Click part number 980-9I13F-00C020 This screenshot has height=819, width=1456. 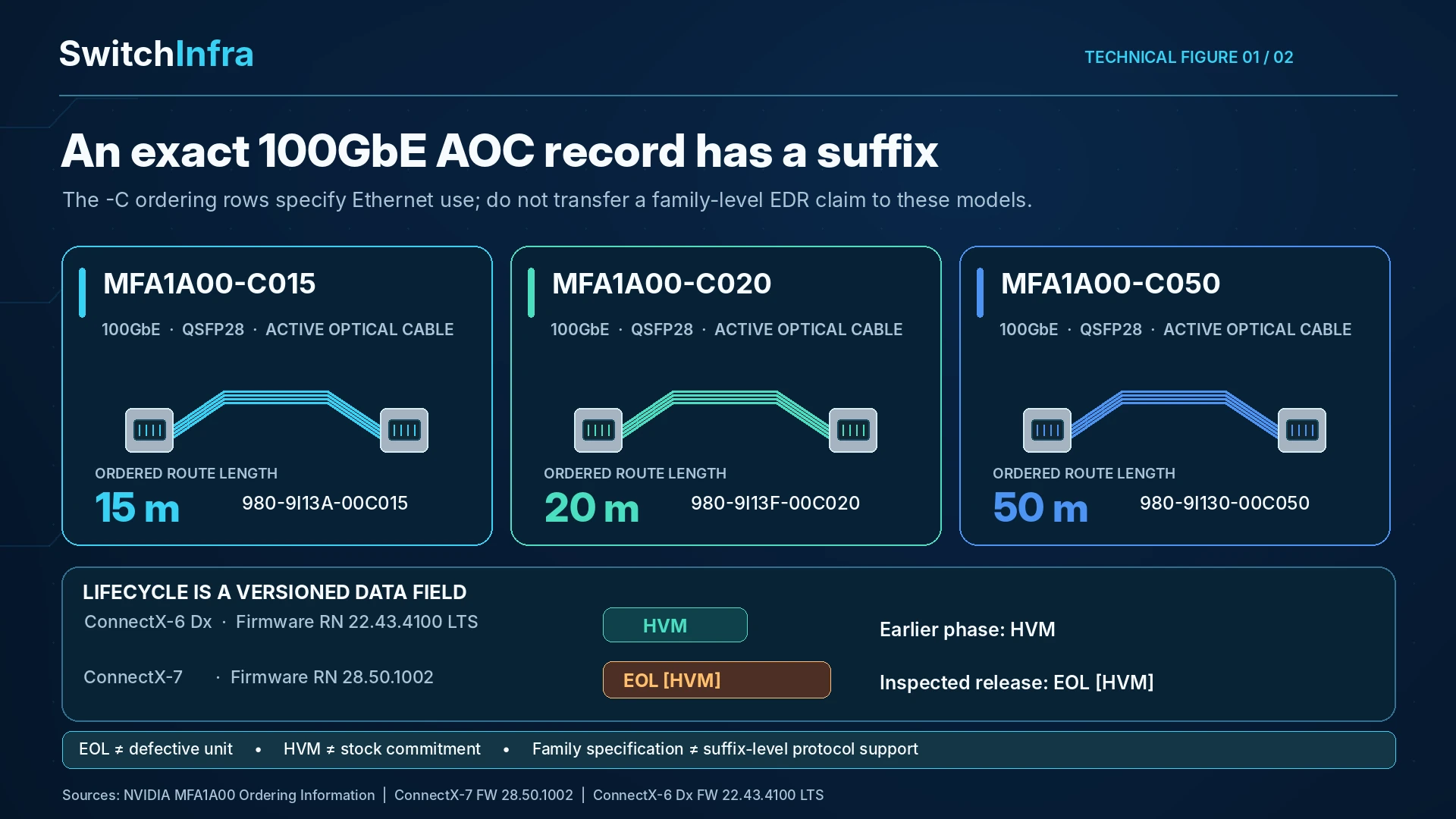775,503
